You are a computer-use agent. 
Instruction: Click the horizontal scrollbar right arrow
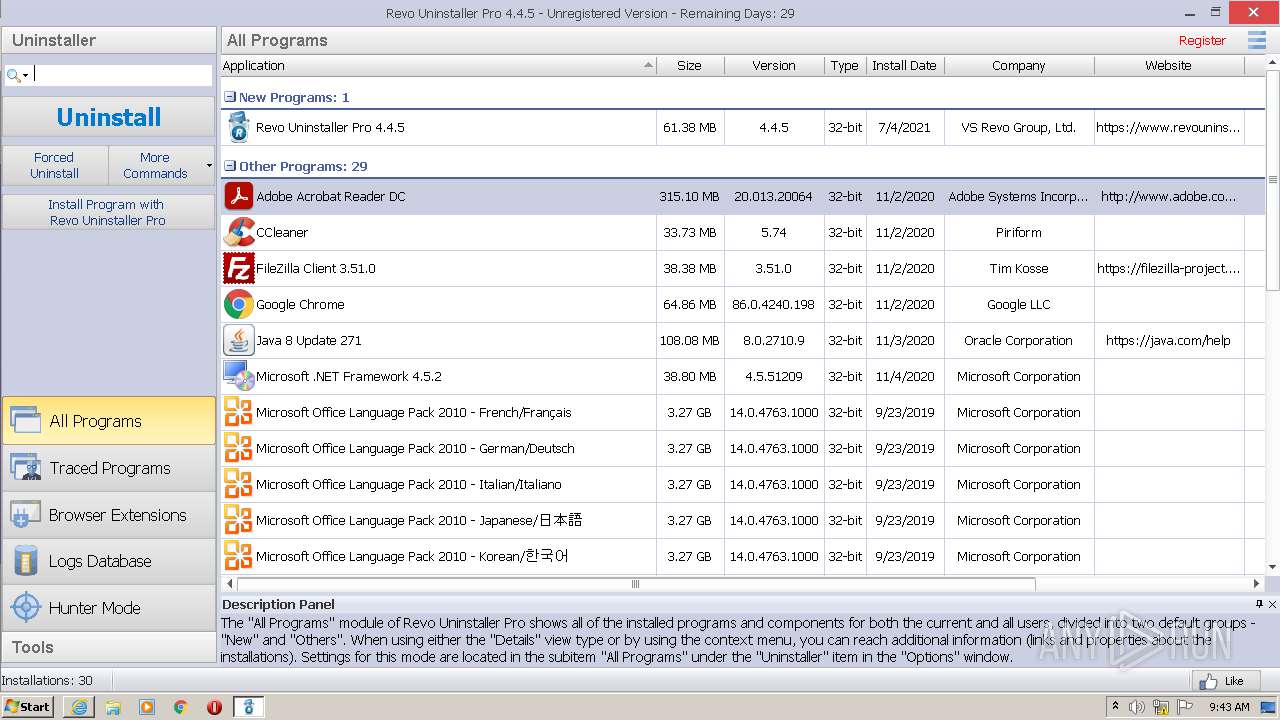tap(1257, 583)
